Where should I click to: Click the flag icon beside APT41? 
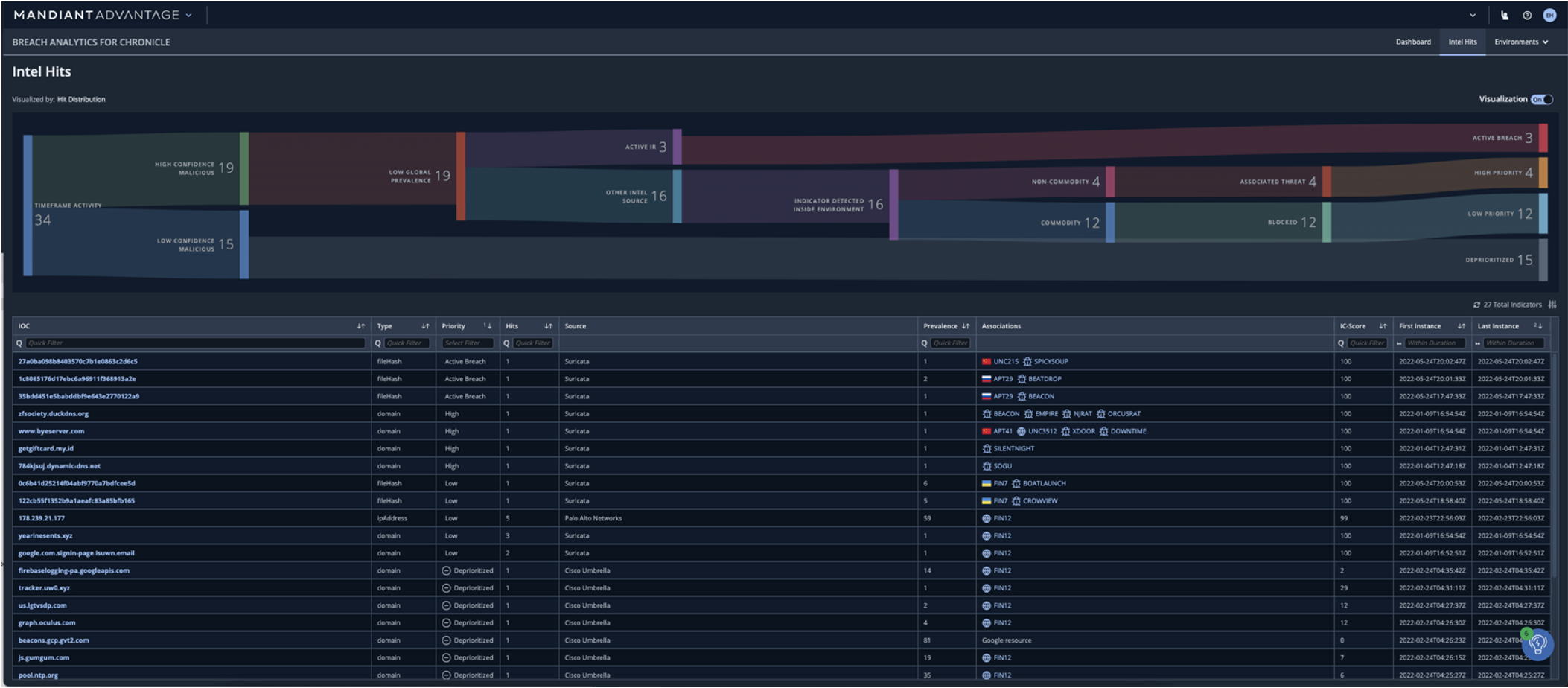point(987,431)
